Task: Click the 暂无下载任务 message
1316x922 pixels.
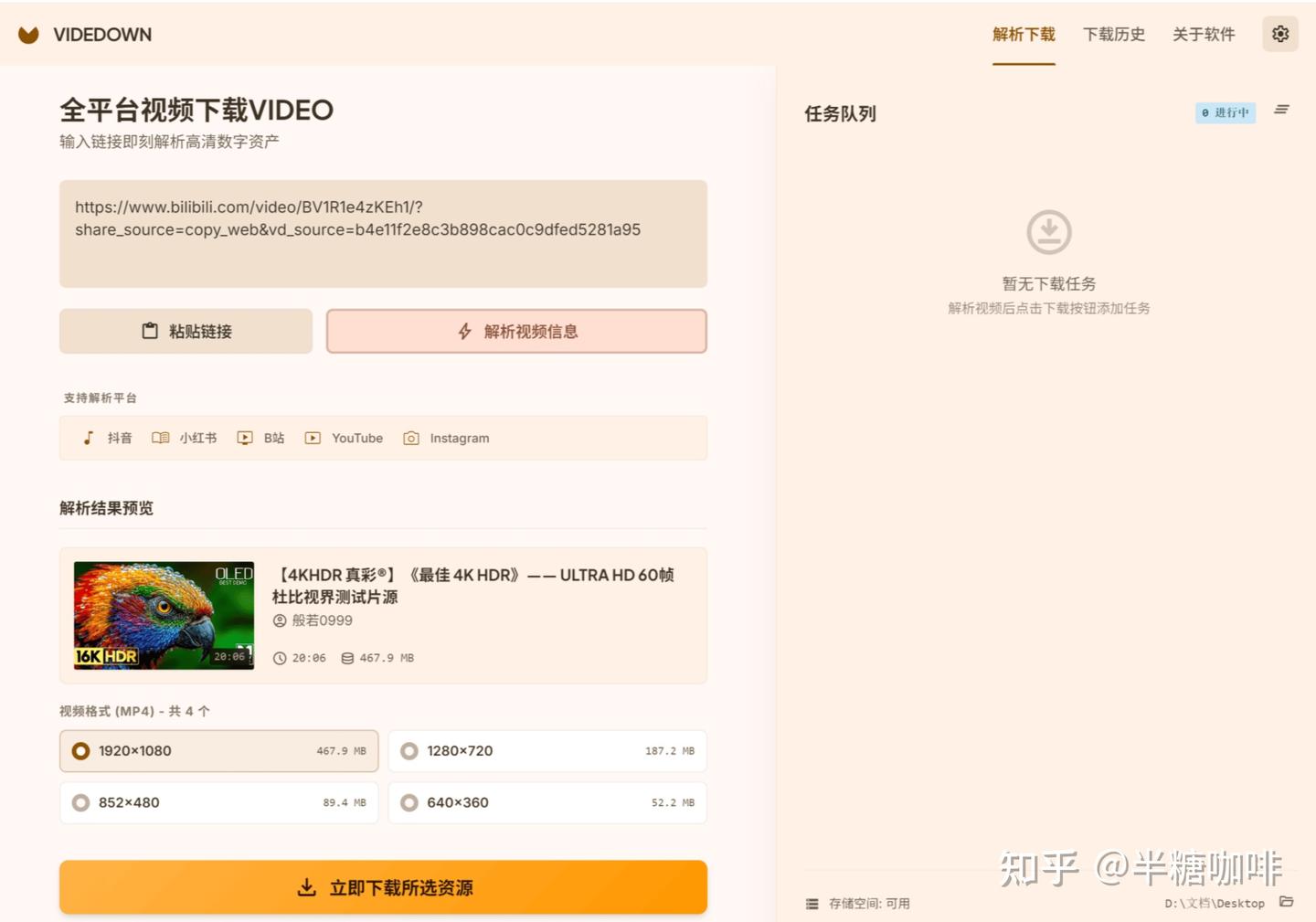Action: tap(1049, 284)
